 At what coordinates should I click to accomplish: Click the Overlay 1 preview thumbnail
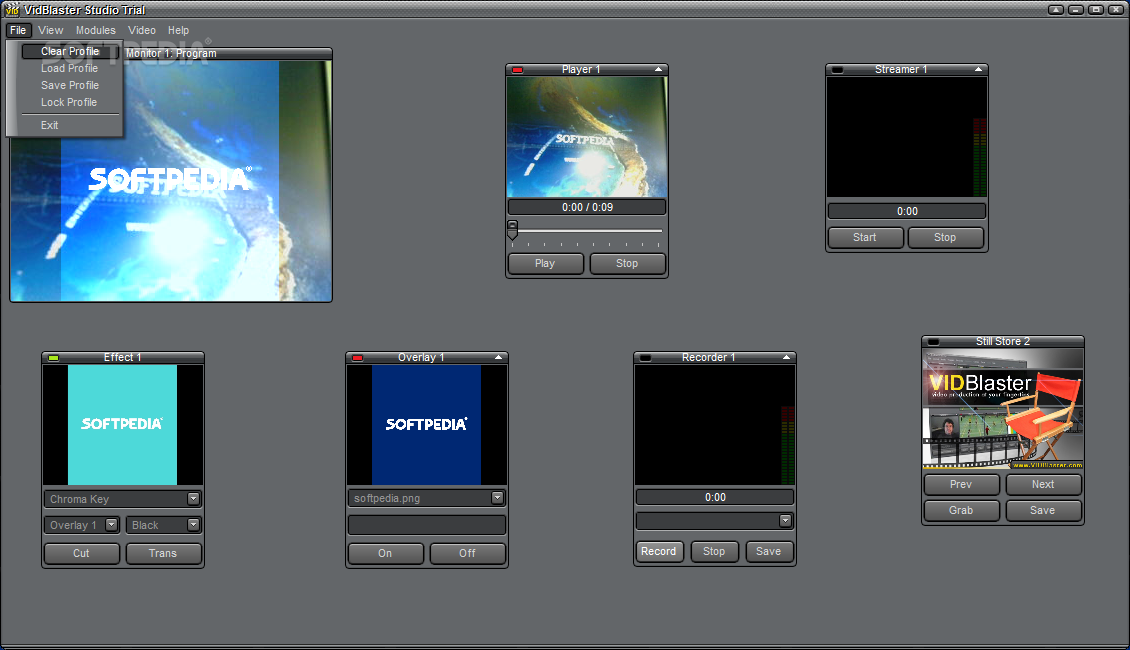click(x=427, y=424)
